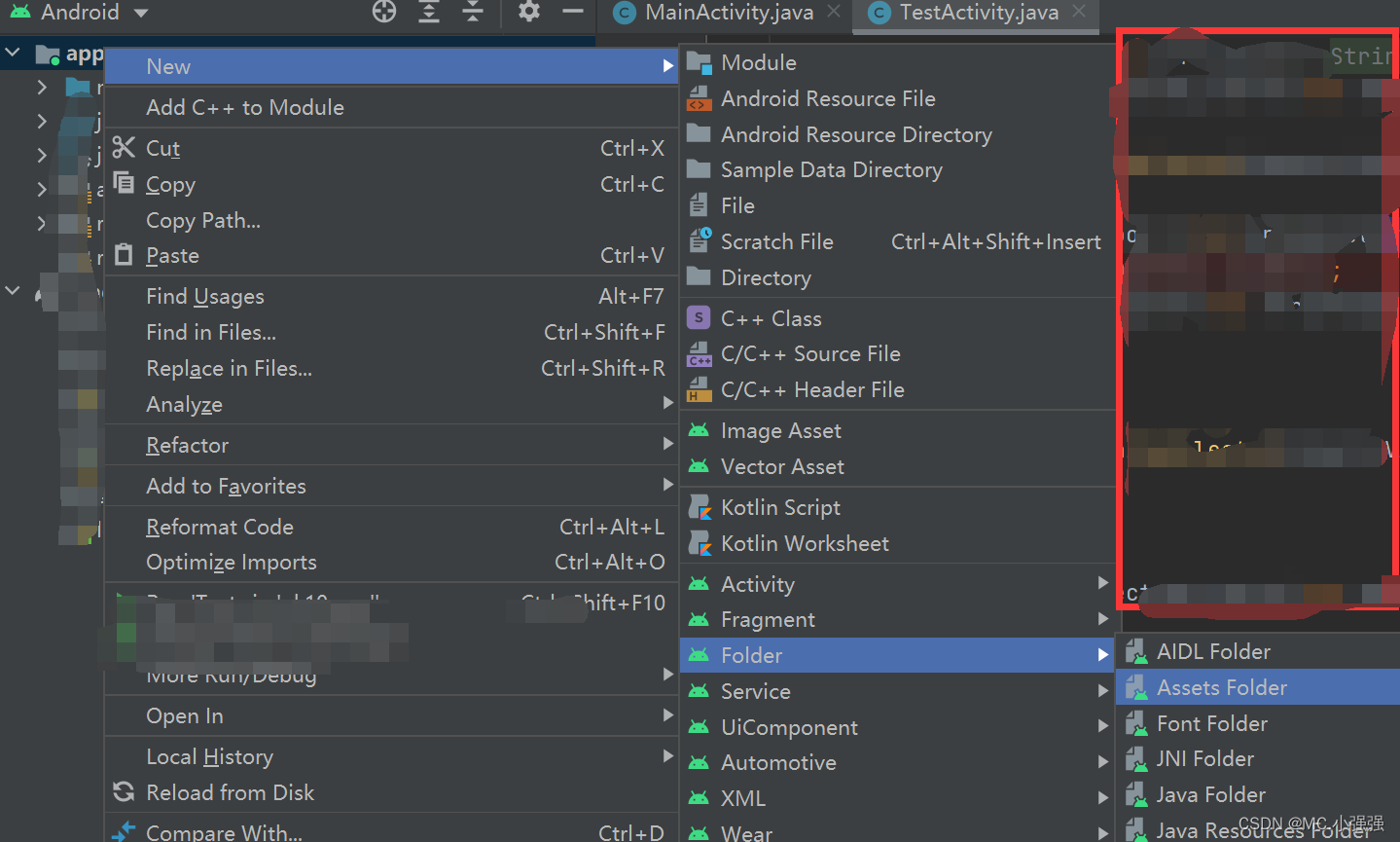This screenshot has height=842, width=1400.
Task: Choose Android Resource Directory entry
Action: point(897,134)
